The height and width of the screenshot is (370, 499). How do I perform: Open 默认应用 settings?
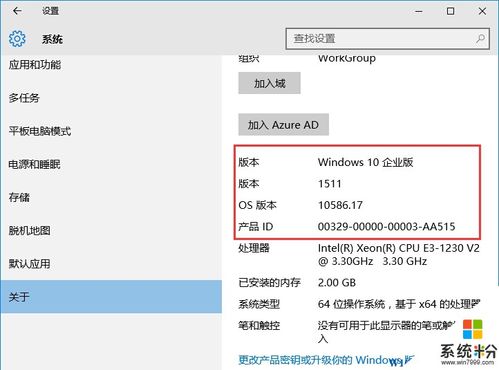point(29,264)
